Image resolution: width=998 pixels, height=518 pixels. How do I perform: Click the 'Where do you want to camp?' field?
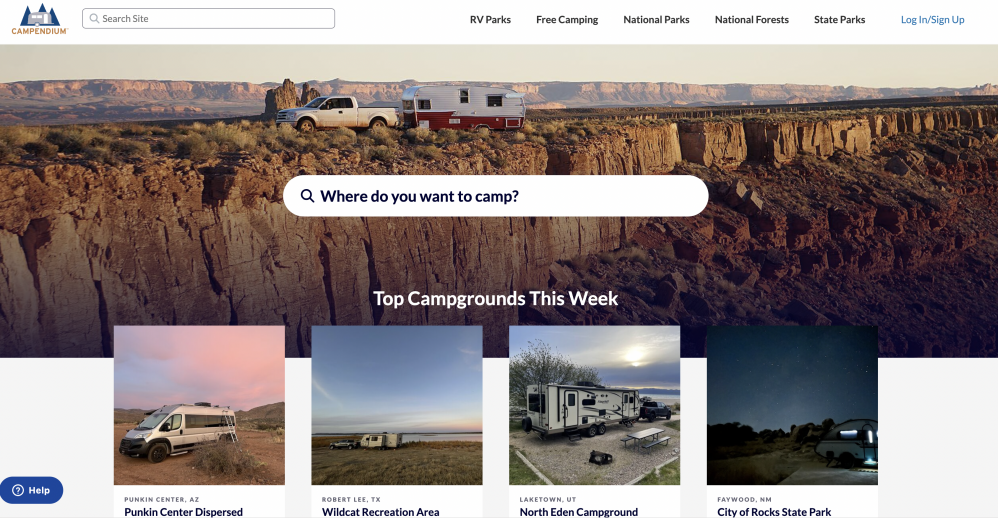(x=495, y=195)
